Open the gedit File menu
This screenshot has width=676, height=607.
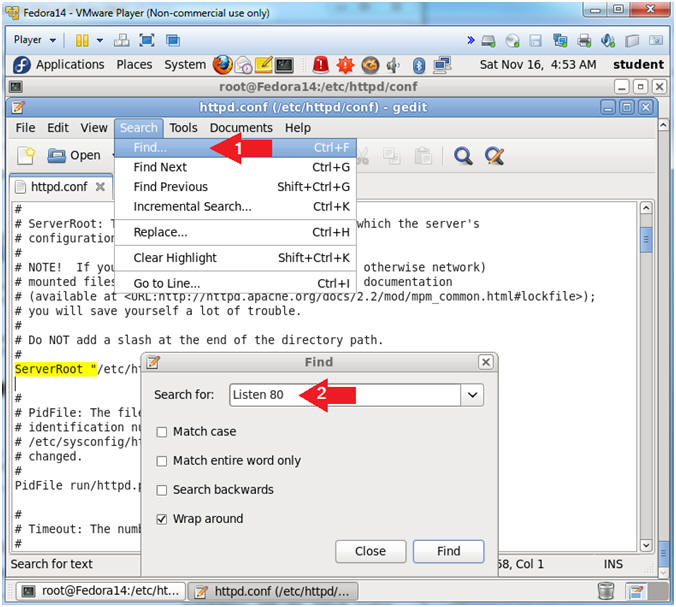tap(25, 128)
